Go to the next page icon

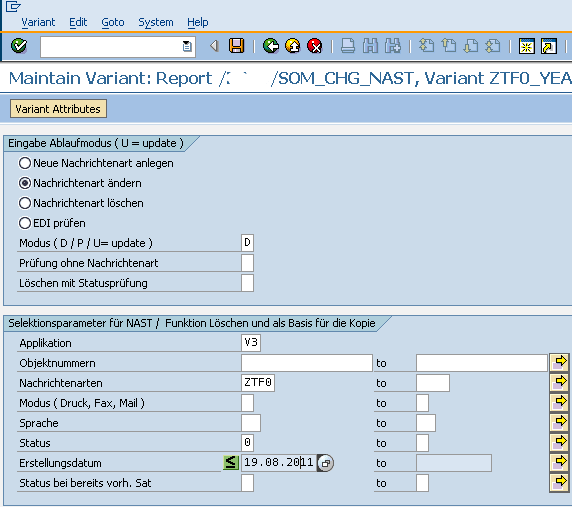(x=471, y=46)
